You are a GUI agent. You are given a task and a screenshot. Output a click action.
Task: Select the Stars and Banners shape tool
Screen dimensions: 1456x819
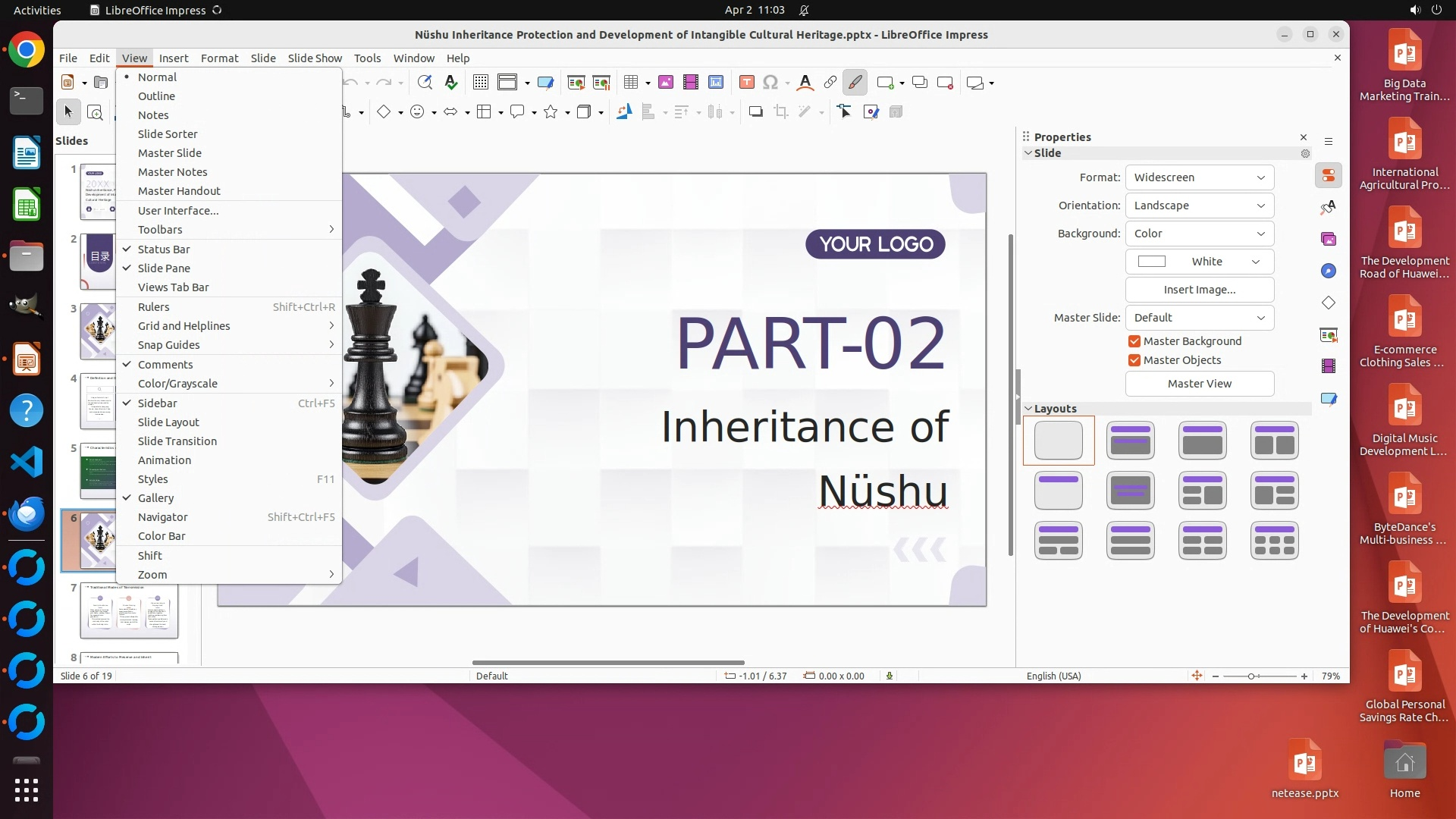551,112
